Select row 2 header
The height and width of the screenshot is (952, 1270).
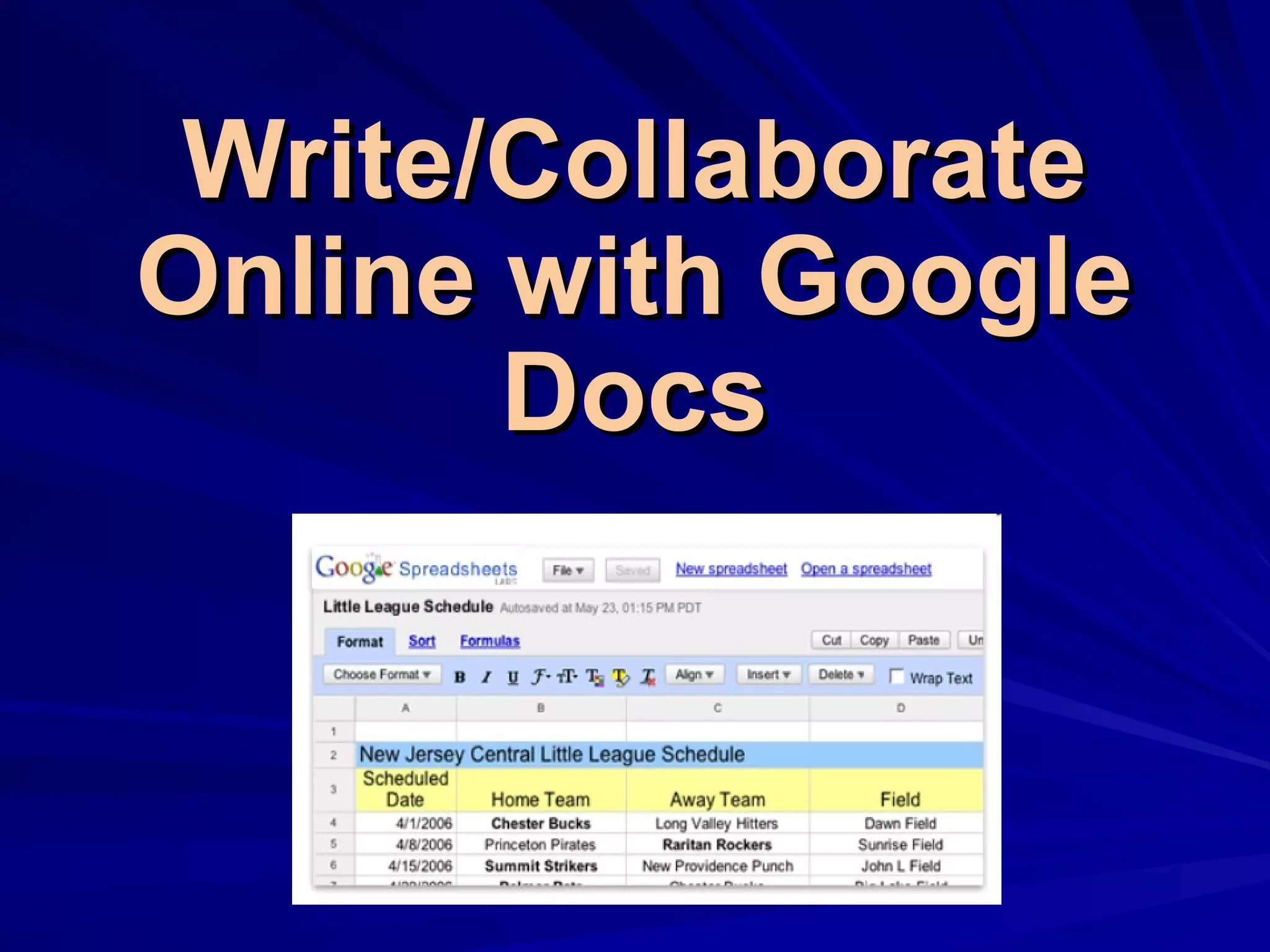(x=334, y=755)
